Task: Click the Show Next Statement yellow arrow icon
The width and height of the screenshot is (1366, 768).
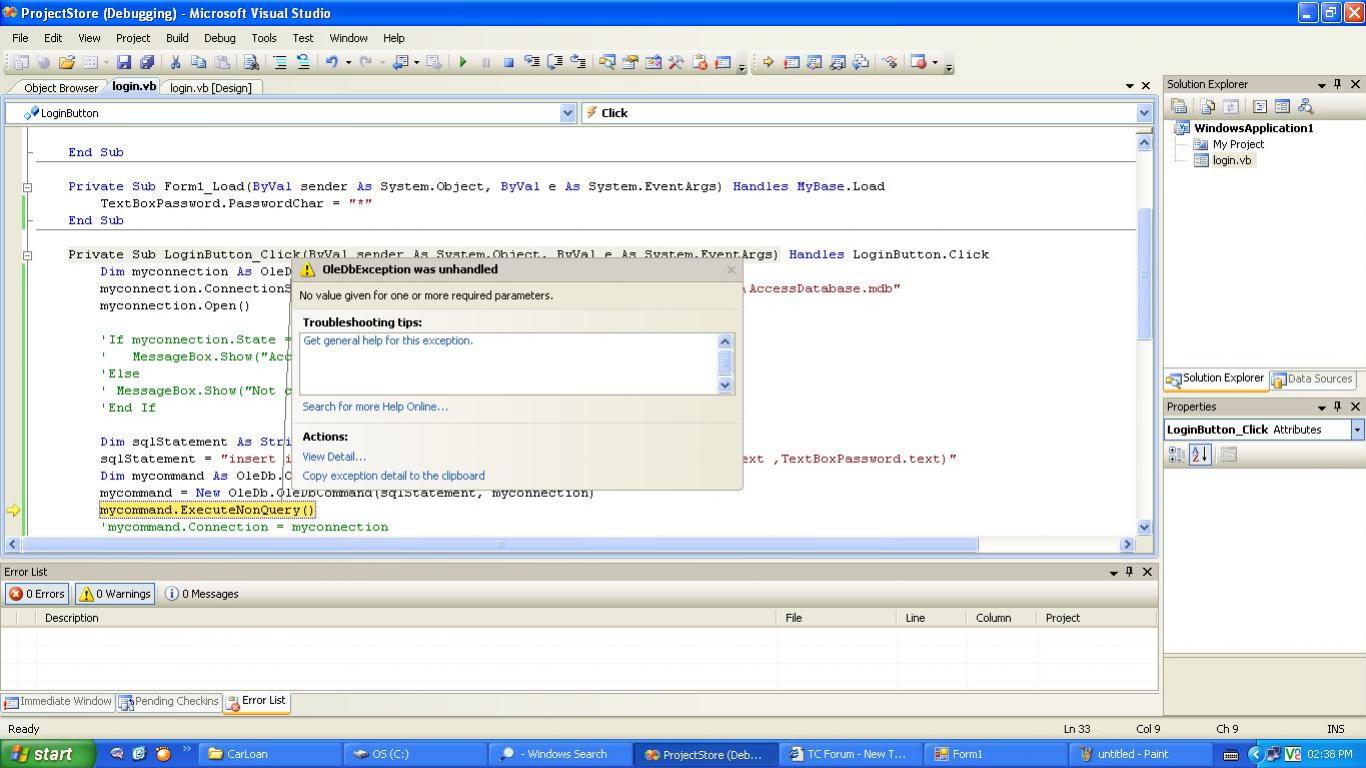Action: pos(768,62)
